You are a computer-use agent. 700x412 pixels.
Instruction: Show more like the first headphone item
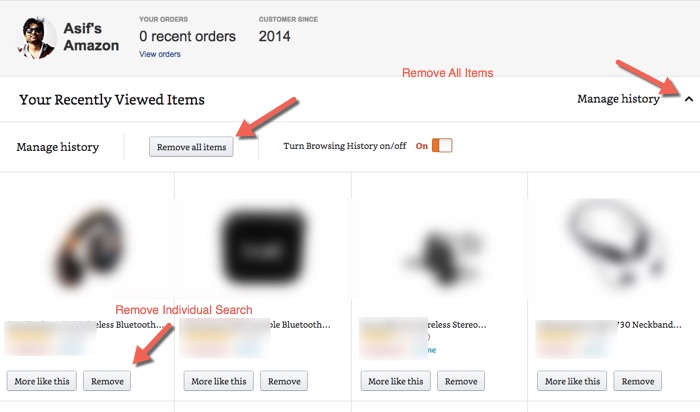(42, 381)
